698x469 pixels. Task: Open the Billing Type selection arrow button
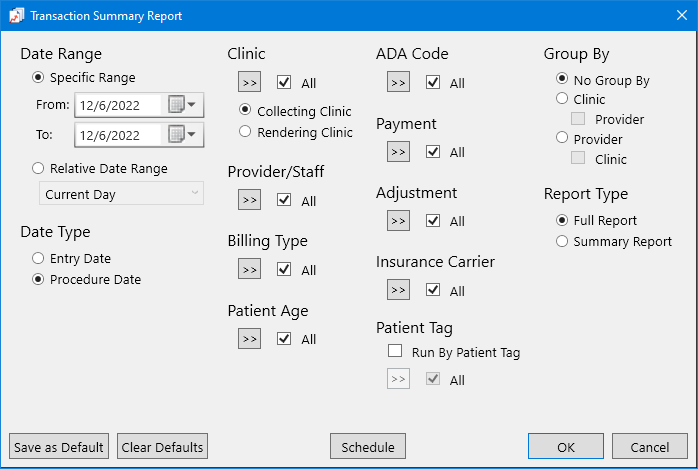249,269
